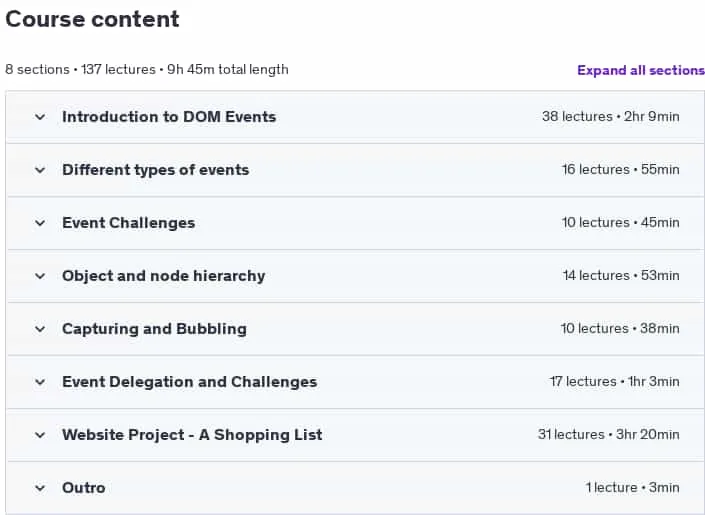Select Website Project - A Shopping List title
This screenshot has width=705, height=515.
coord(192,435)
